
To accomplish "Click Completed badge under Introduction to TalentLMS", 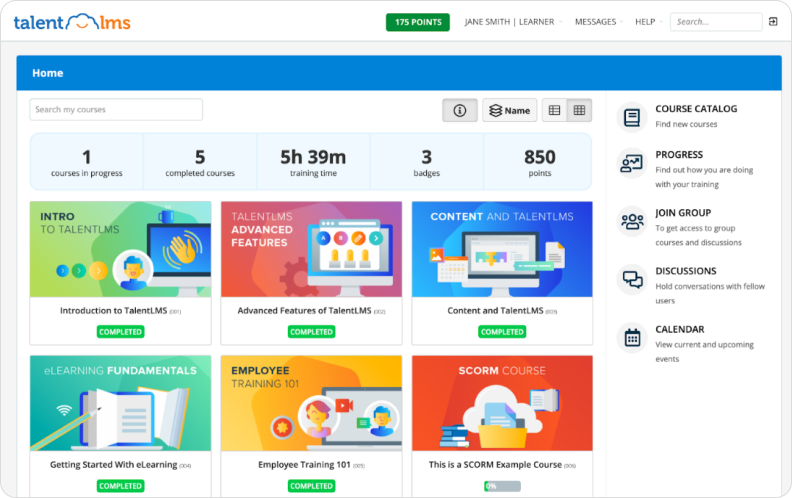I will [121, 332].
